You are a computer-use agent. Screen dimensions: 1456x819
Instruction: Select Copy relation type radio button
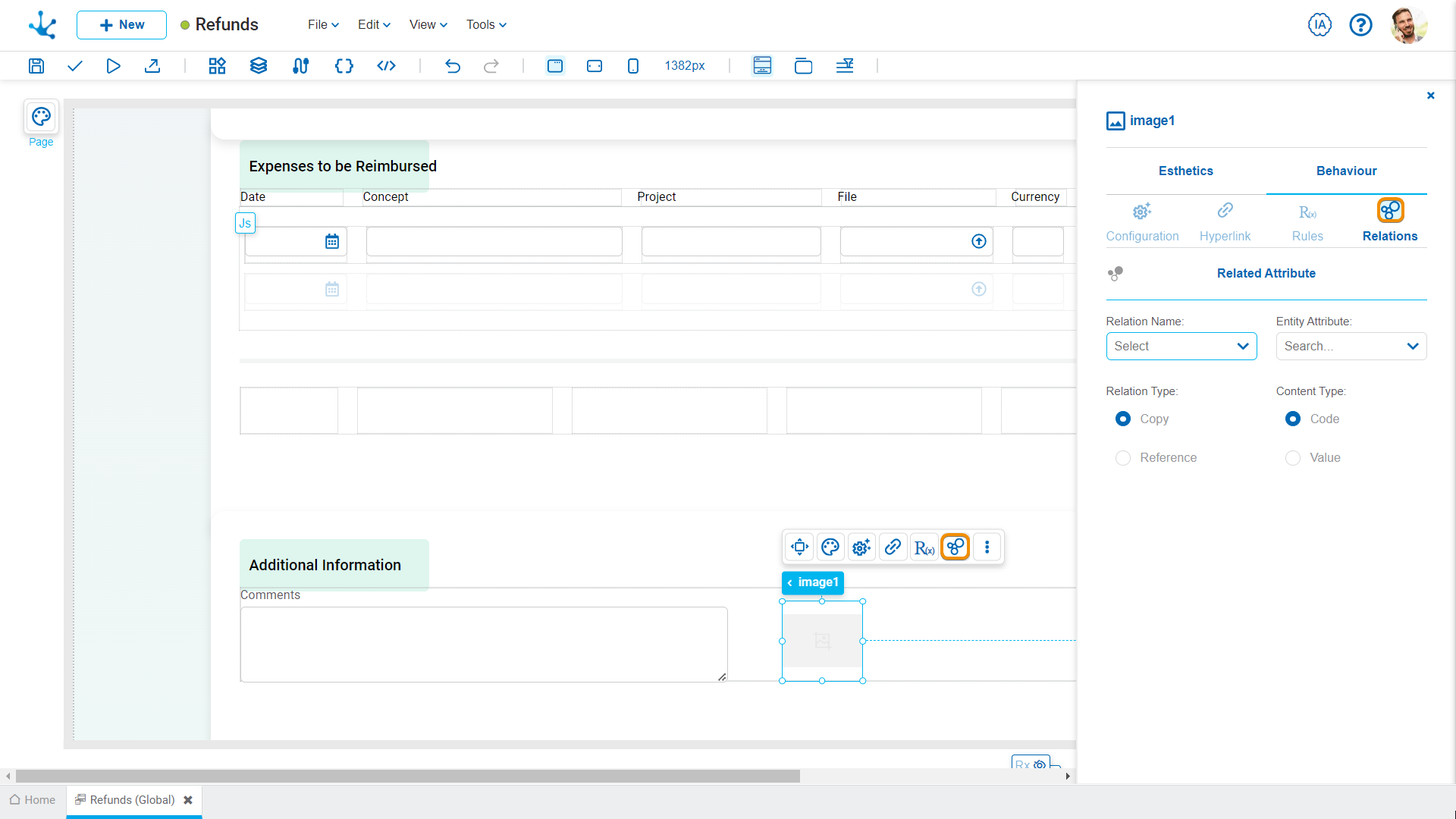(1123, 418)
